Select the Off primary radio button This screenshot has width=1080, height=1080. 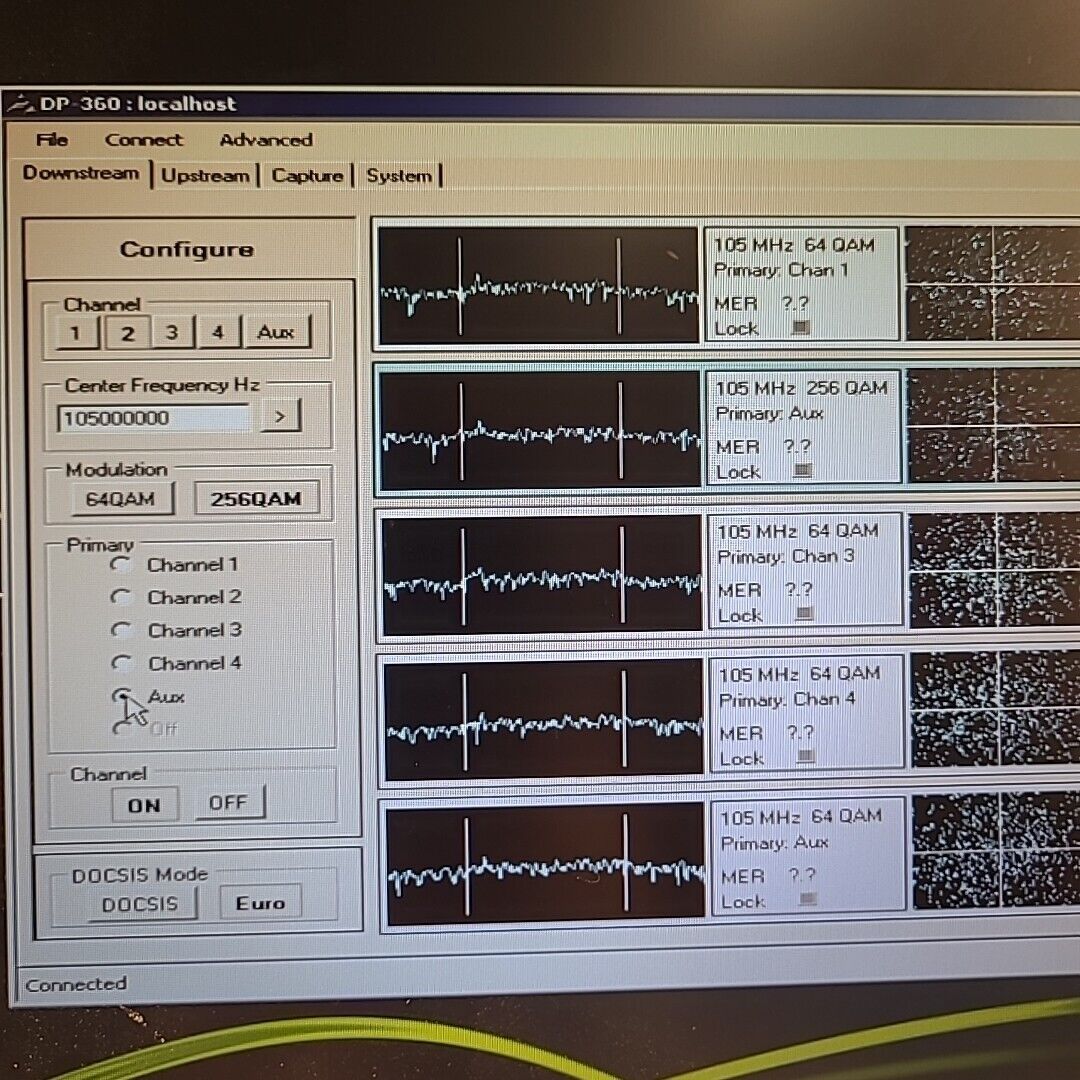pyautogui.click(x=122, y=728)
